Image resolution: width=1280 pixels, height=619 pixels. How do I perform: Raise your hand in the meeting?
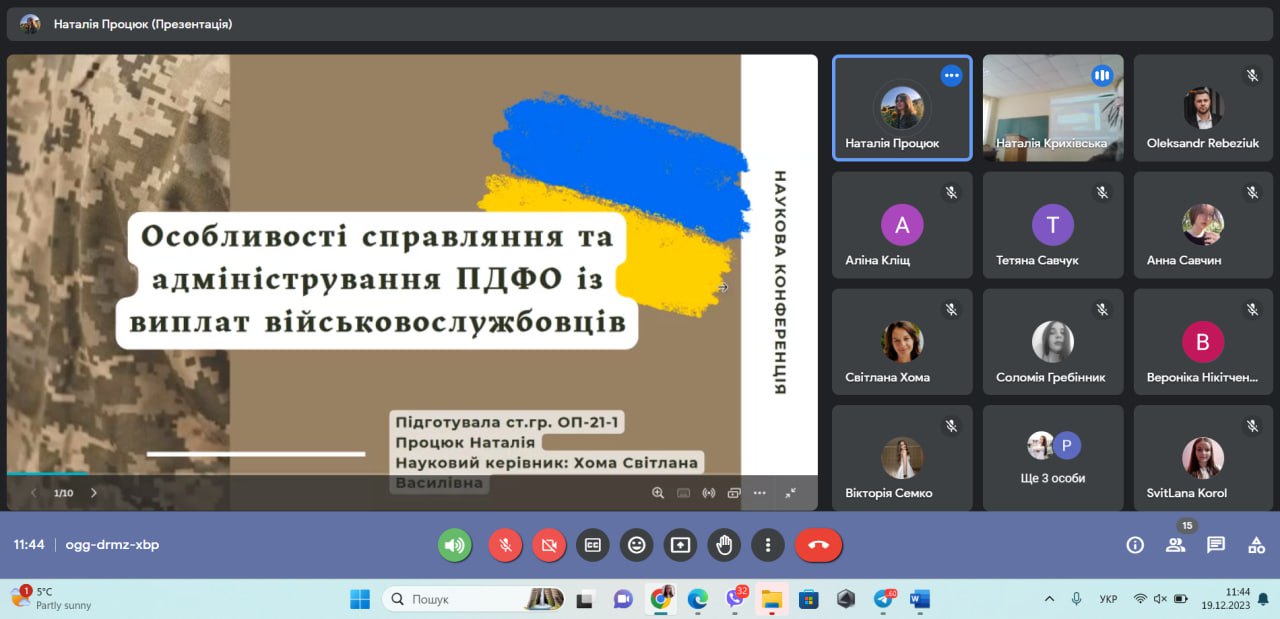[724, 545]
